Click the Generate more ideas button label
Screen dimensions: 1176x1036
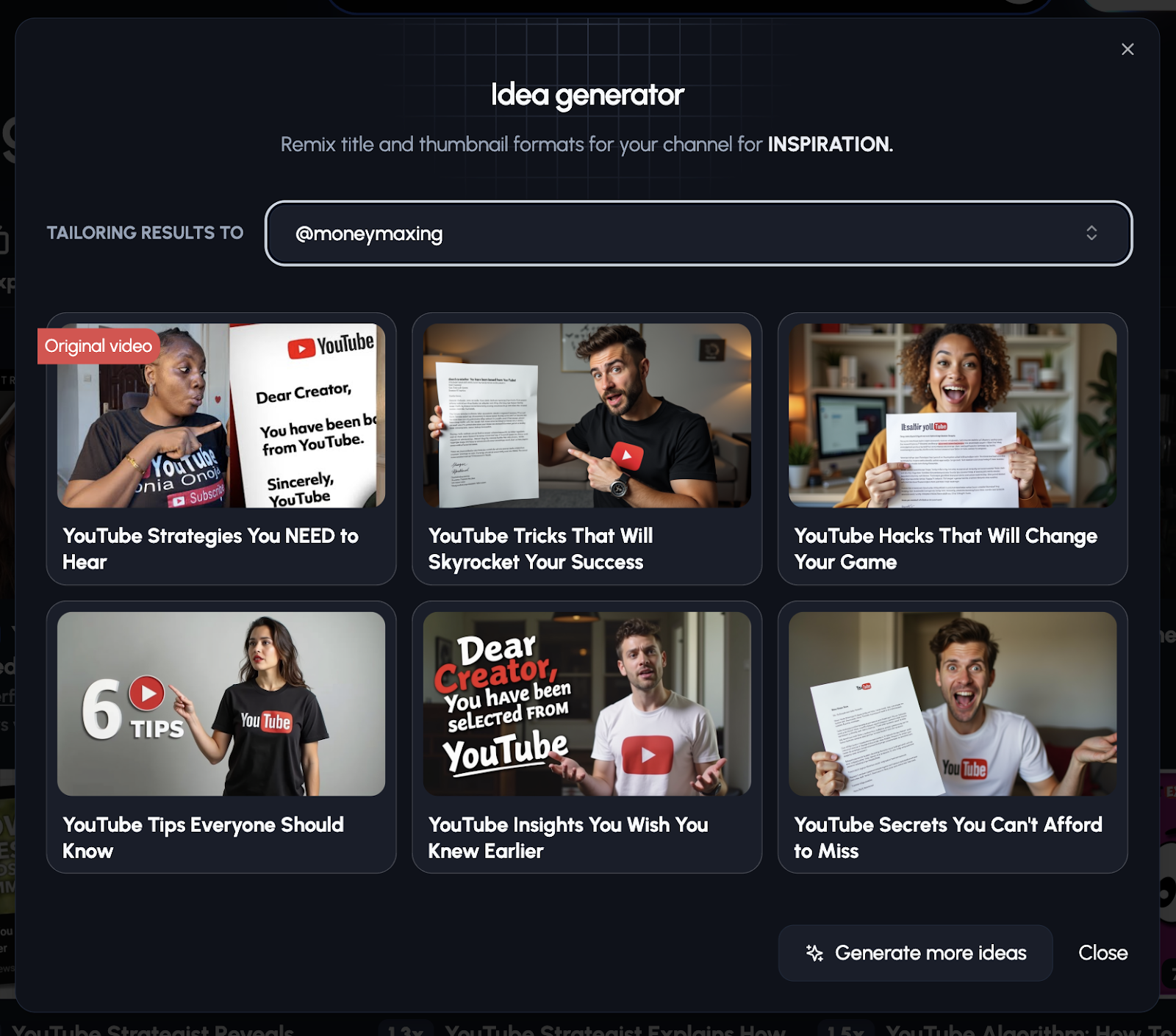click(x=931, y=953)
